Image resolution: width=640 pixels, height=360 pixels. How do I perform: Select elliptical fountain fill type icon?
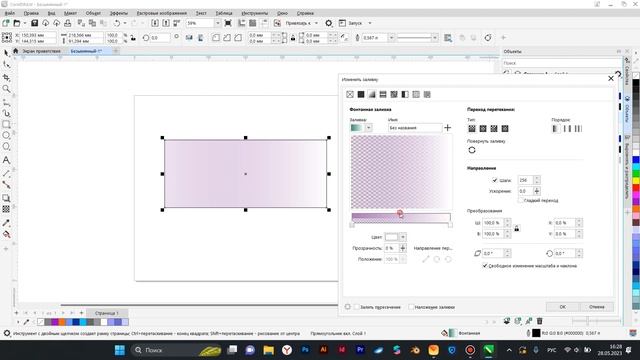(x=483, y=129)
